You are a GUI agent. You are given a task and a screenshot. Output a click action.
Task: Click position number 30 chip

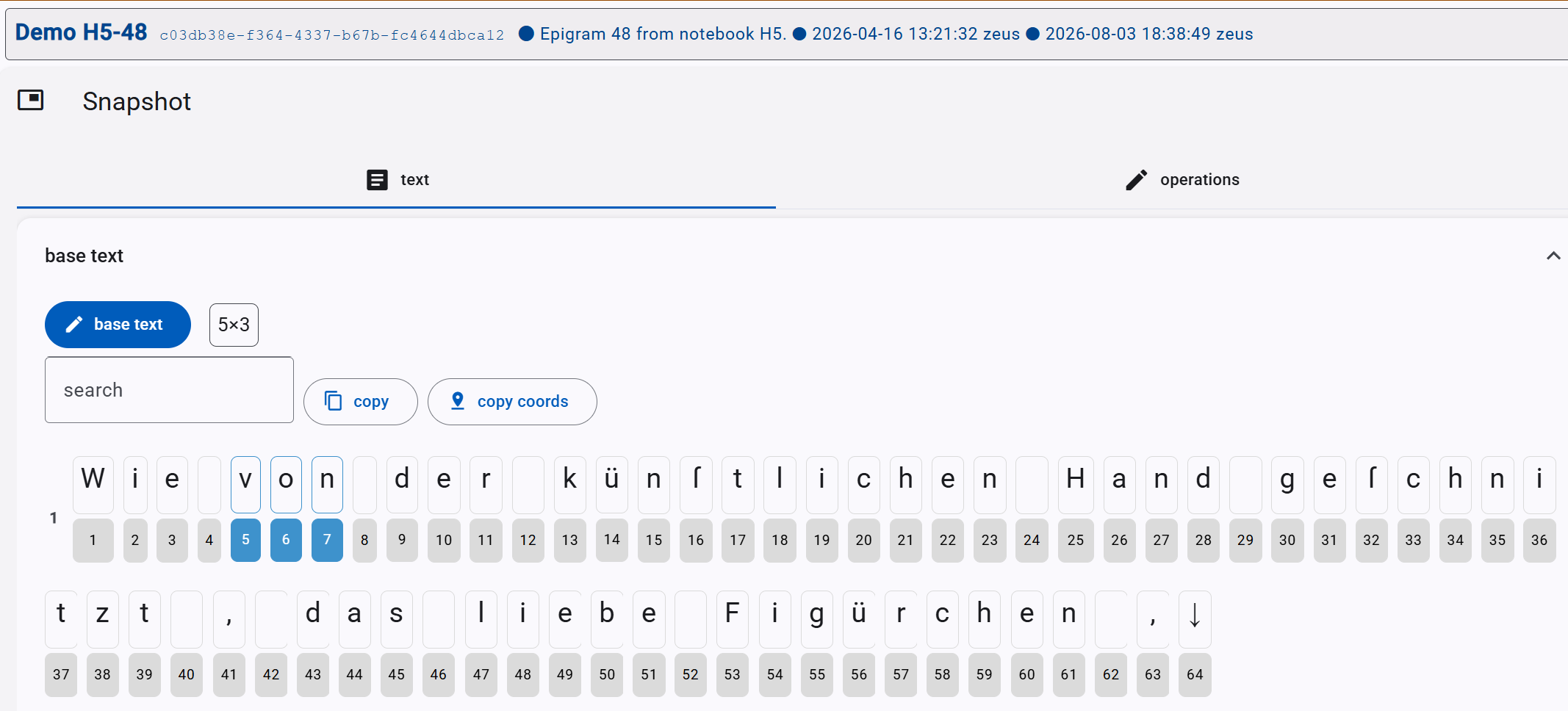[x=1287, y=540]
